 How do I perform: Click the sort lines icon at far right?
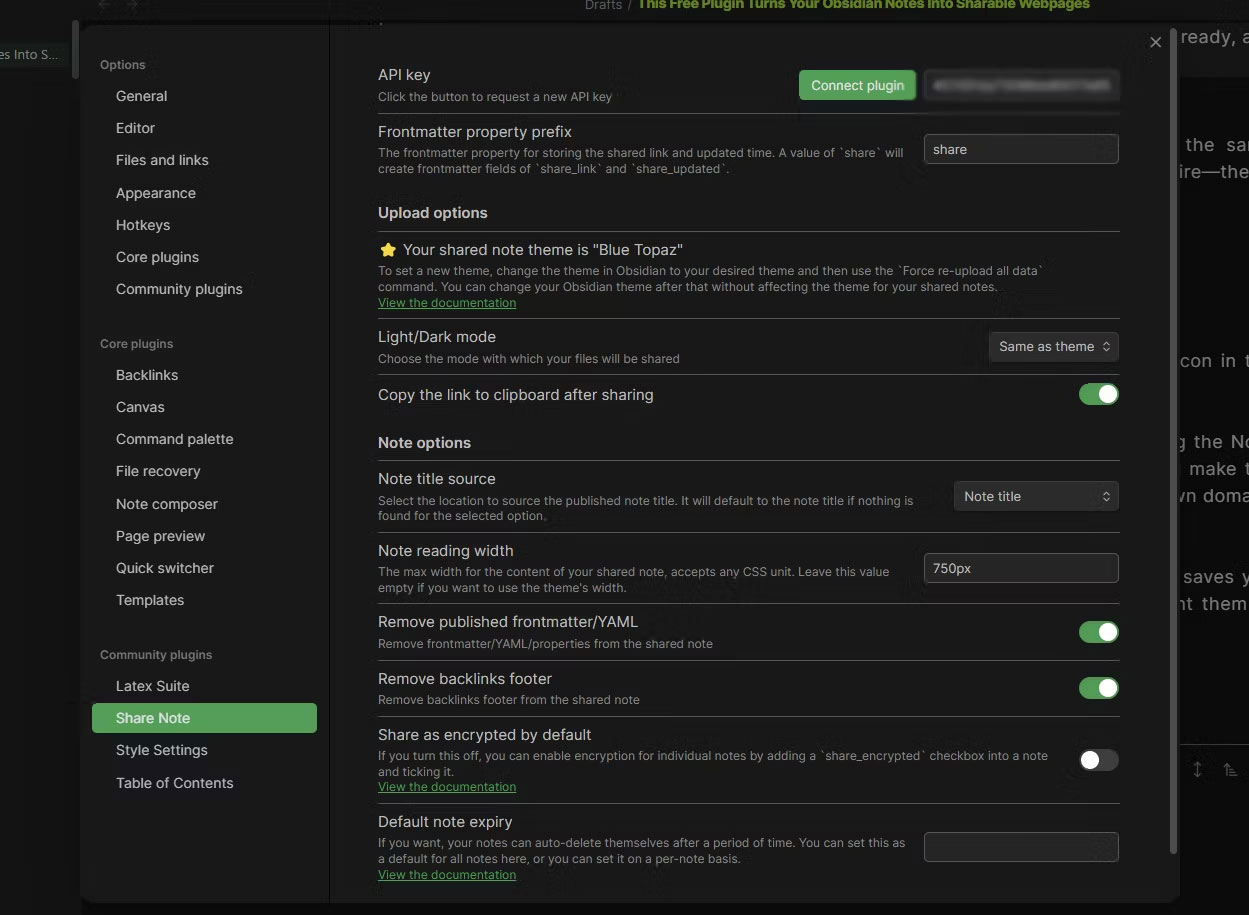1230,769
